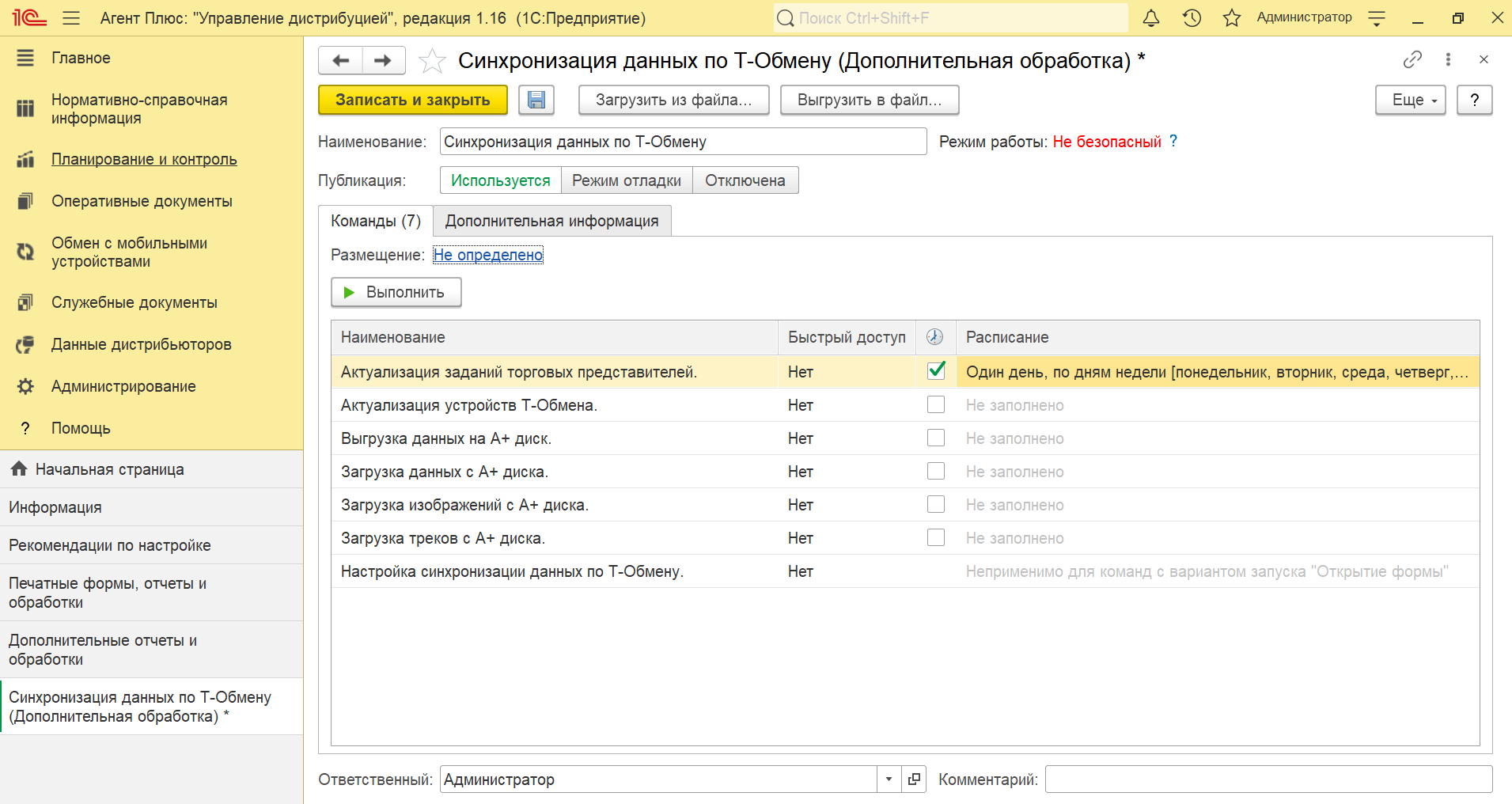
Task: Click the Выполнить button
Action: pos(396,292)
